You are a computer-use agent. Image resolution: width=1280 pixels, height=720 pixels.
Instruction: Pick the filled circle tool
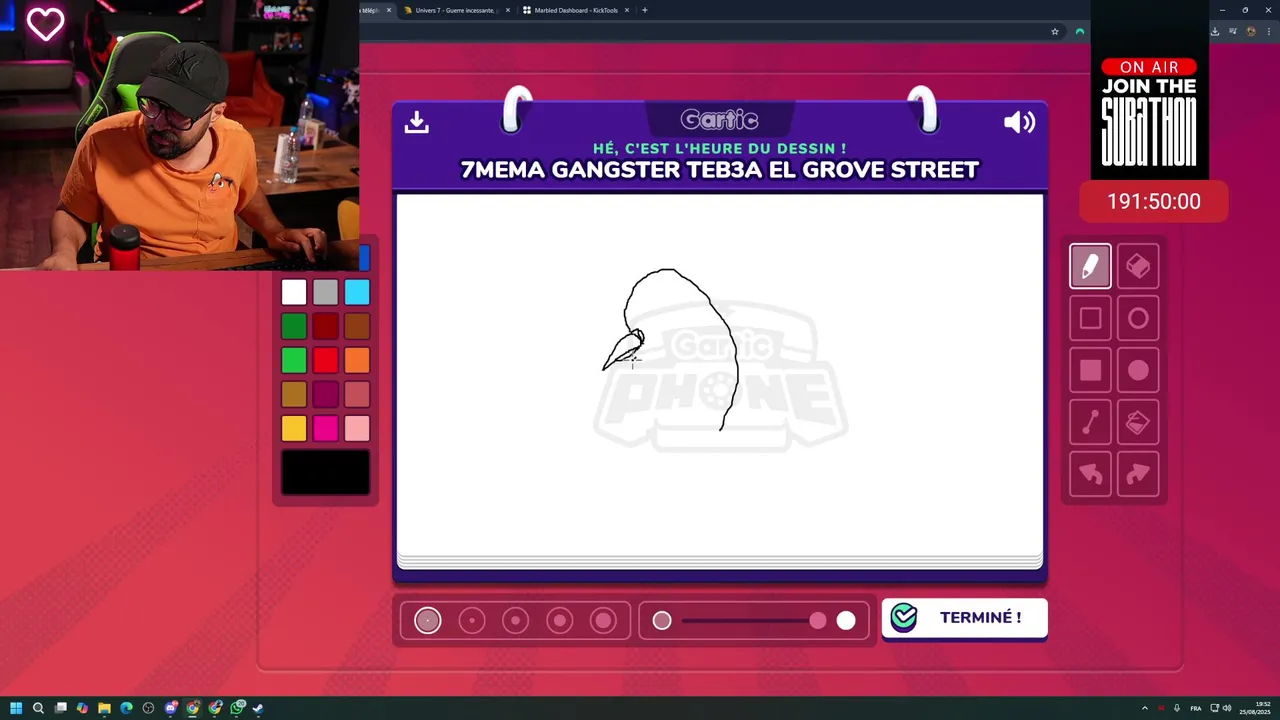[x=1138, y=370]
